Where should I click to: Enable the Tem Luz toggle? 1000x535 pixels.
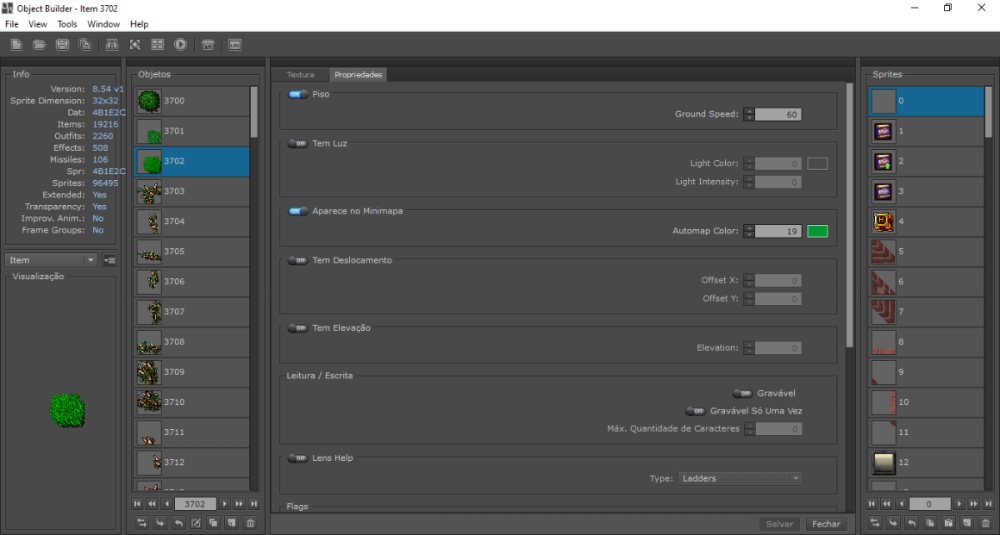click(x=298, y=144)
